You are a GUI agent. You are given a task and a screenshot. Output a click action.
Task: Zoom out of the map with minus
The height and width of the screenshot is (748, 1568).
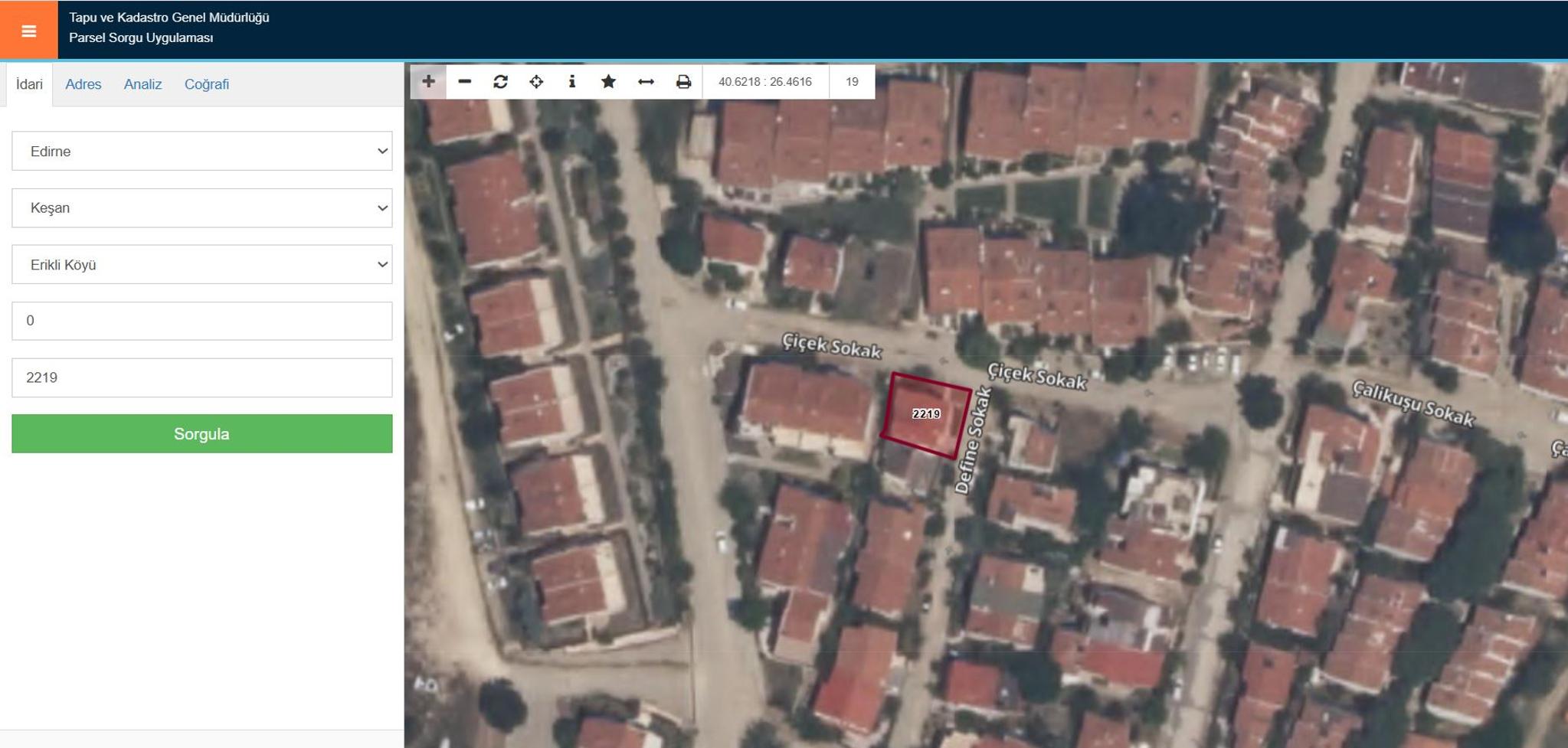pyautogui.click(x=465, y=81)
